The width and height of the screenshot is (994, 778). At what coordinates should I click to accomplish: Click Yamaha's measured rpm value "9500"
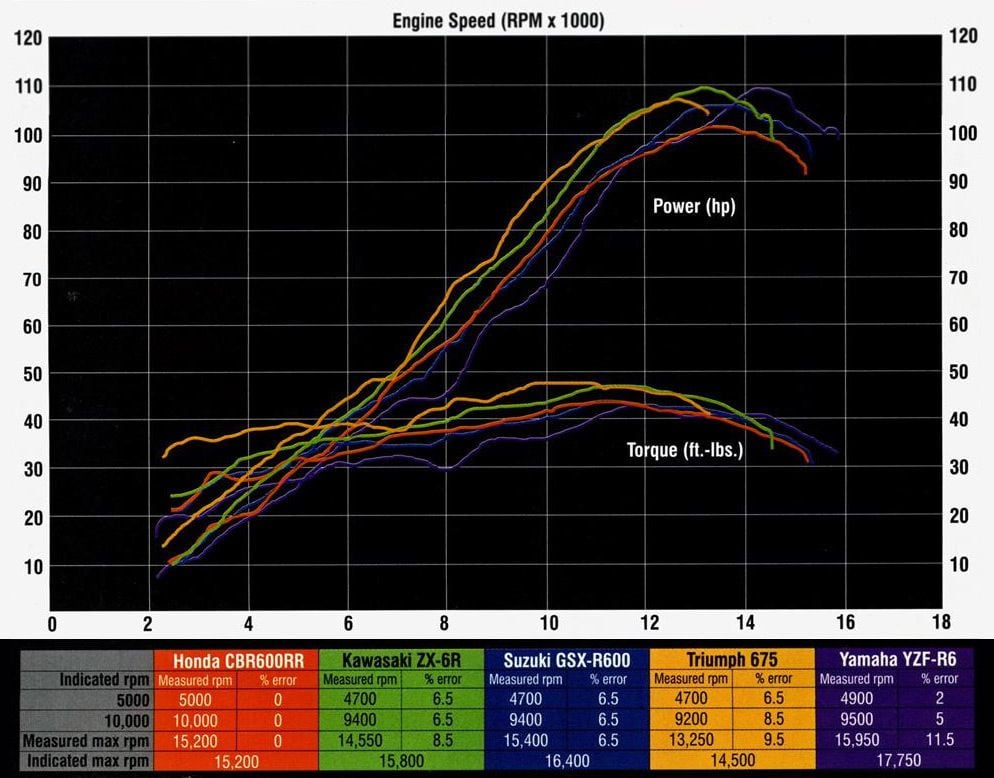(856, 719)
